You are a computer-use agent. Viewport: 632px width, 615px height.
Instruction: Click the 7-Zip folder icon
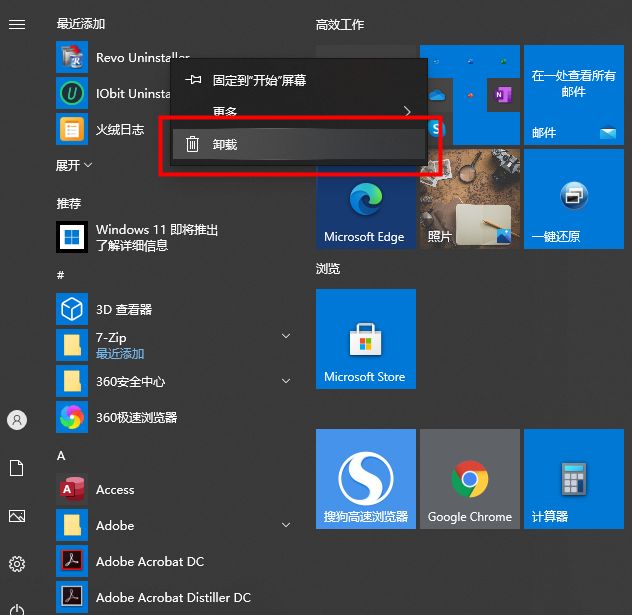[x=72, y=345]
